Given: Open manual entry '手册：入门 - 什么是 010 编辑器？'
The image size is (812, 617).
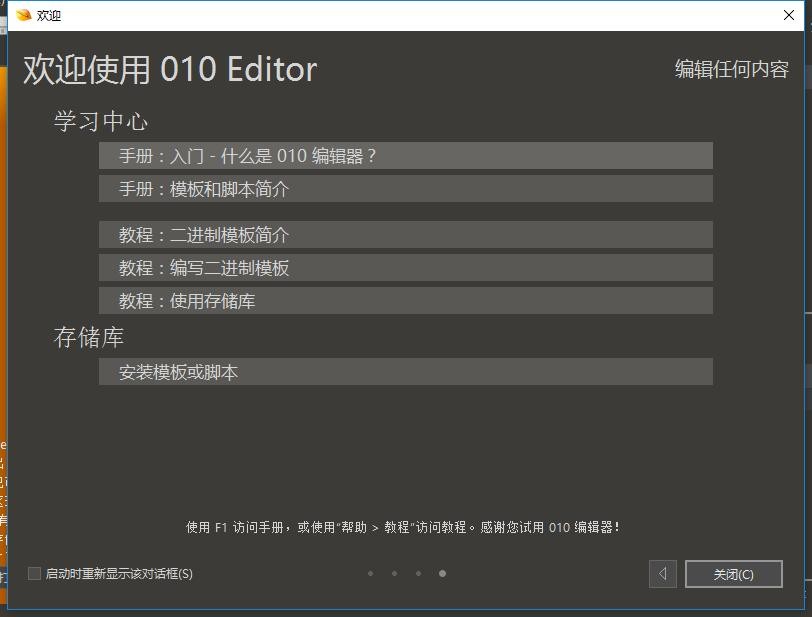Looking at the screenshot, I should point(405,155).
